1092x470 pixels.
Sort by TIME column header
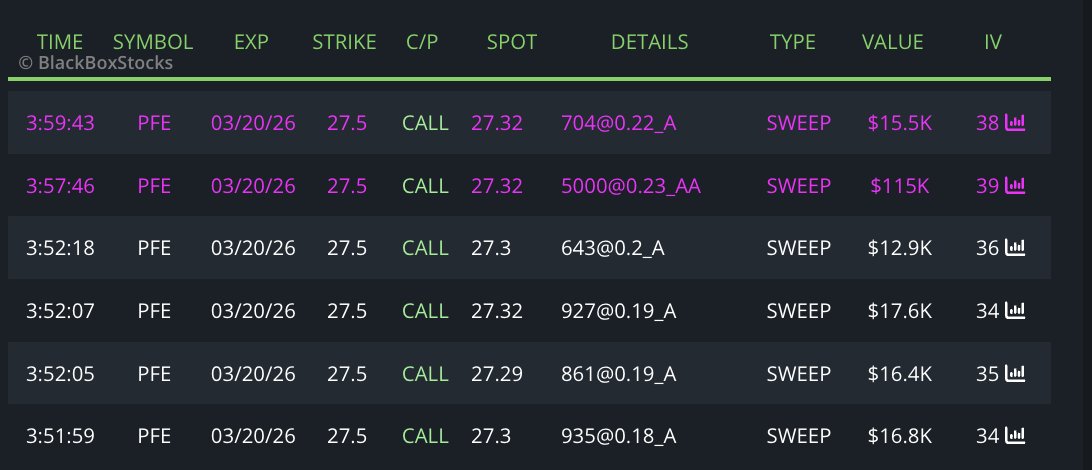pyautogui.click(x=60, y=42)
